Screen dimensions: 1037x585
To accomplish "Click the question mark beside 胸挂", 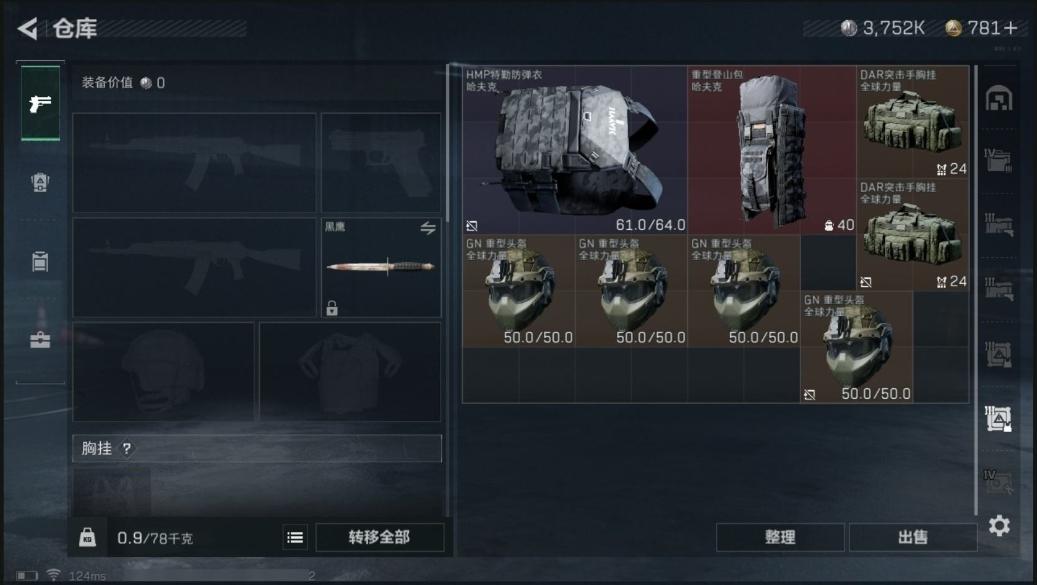I will (x=126, y=448).
